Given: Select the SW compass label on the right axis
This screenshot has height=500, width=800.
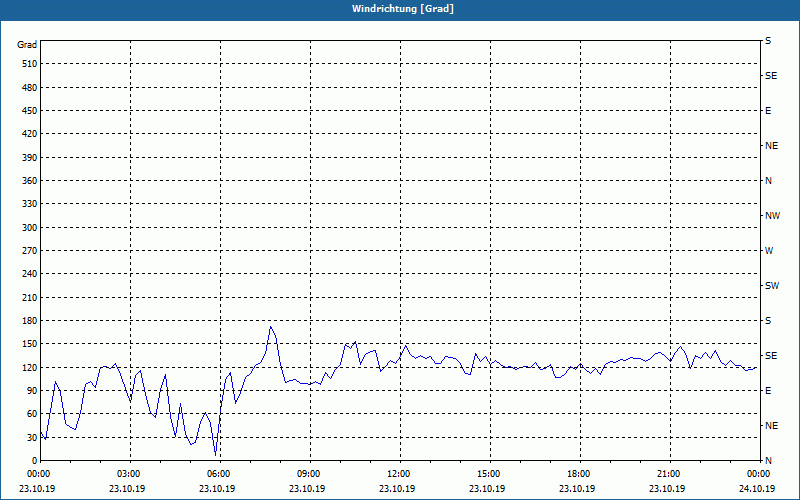Looking at the screenshot, I should click(772, 286).
